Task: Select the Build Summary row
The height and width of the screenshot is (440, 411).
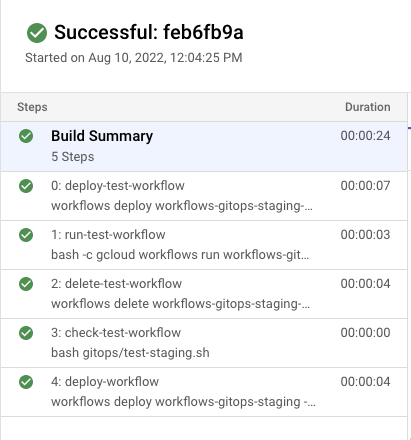Action: (204, 147)
